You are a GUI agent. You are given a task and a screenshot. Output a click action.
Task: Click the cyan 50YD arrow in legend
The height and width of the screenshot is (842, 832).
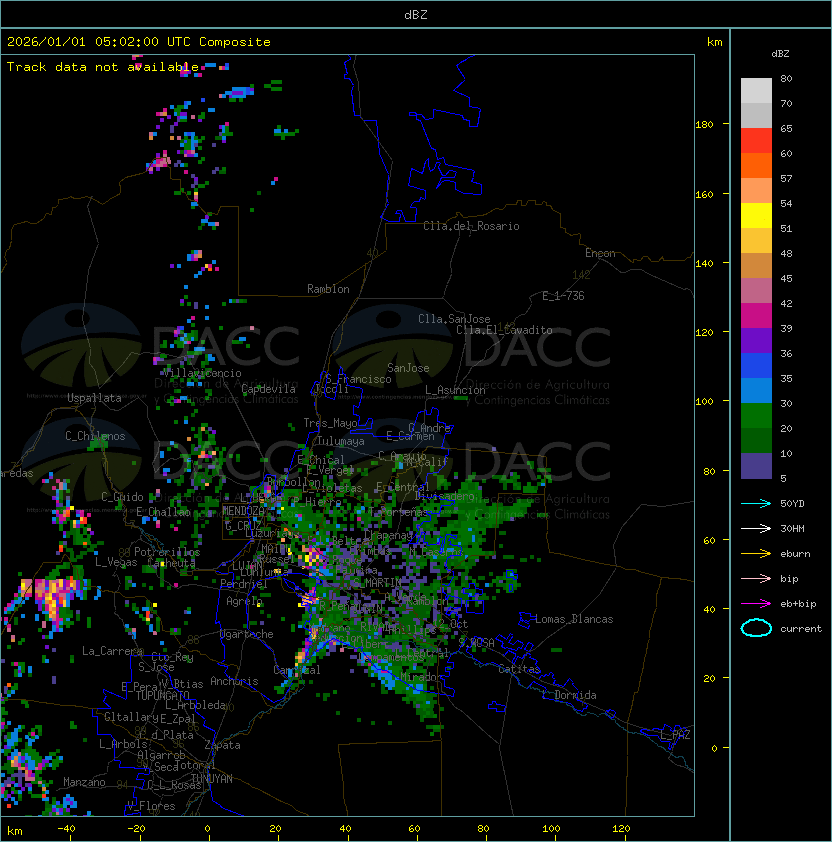756,504
